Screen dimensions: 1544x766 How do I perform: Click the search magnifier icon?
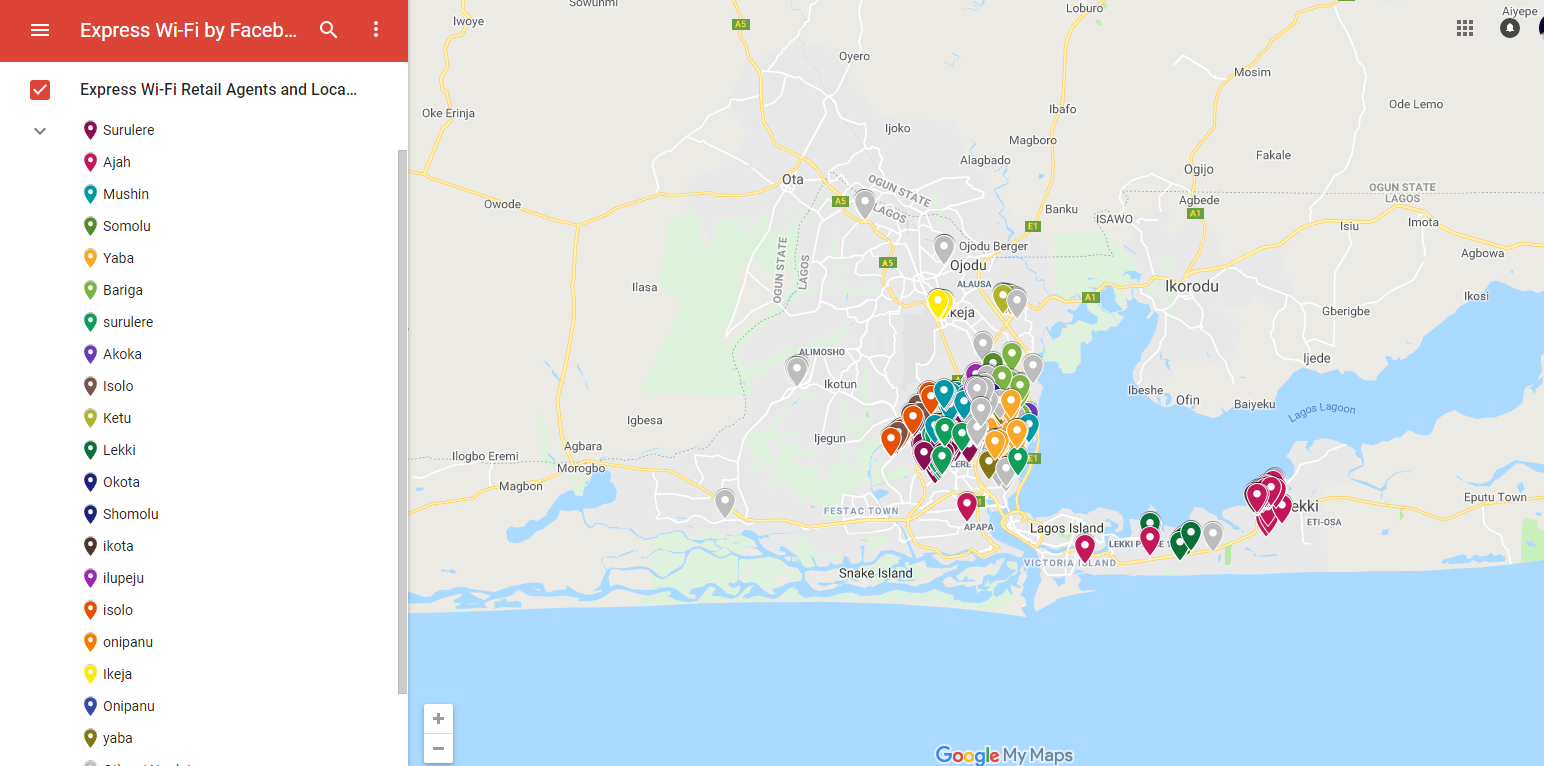click(329, 30)
